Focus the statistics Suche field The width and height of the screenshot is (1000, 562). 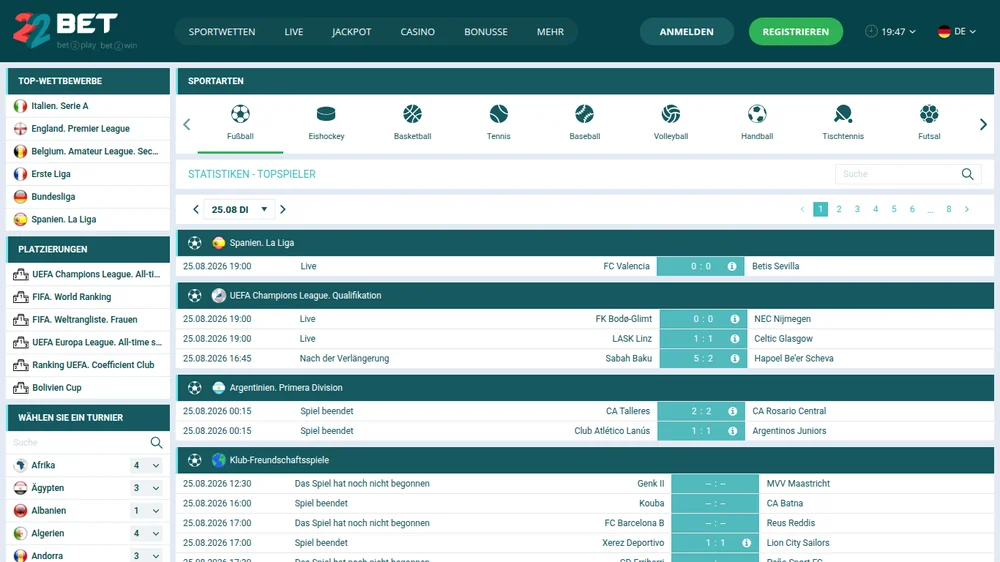[x=898, y=174]
